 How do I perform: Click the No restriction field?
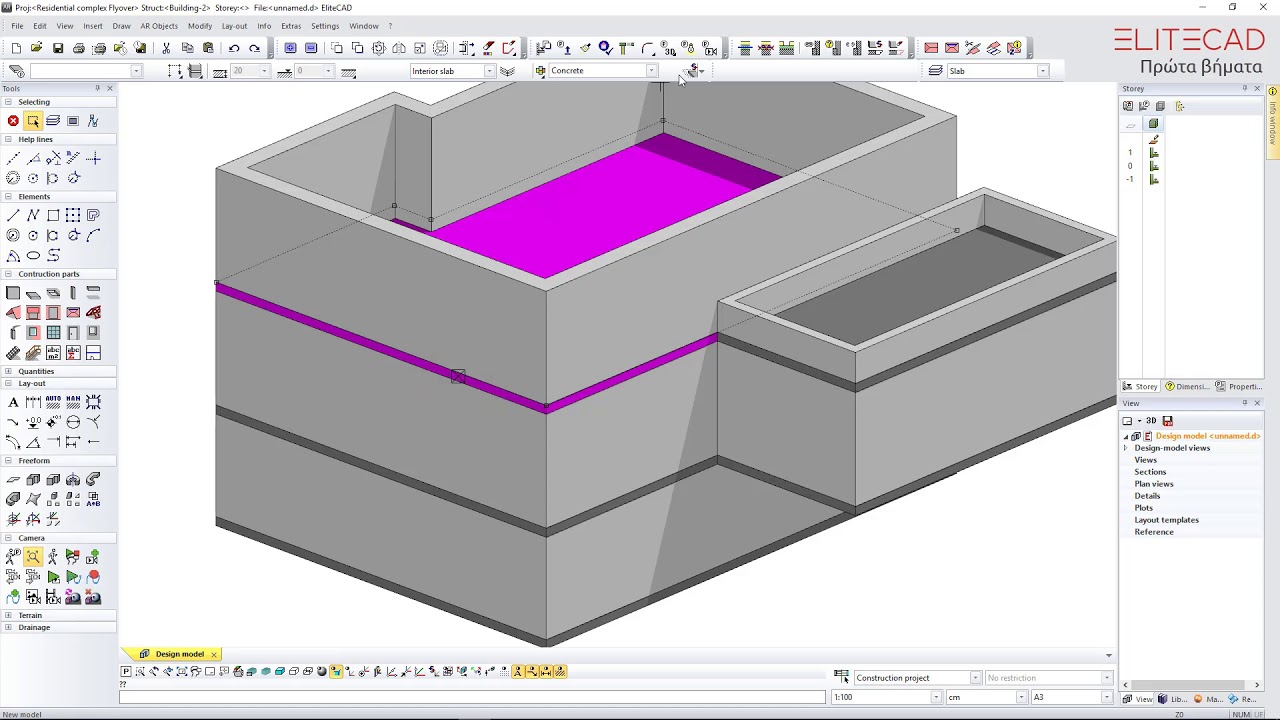1047,678
